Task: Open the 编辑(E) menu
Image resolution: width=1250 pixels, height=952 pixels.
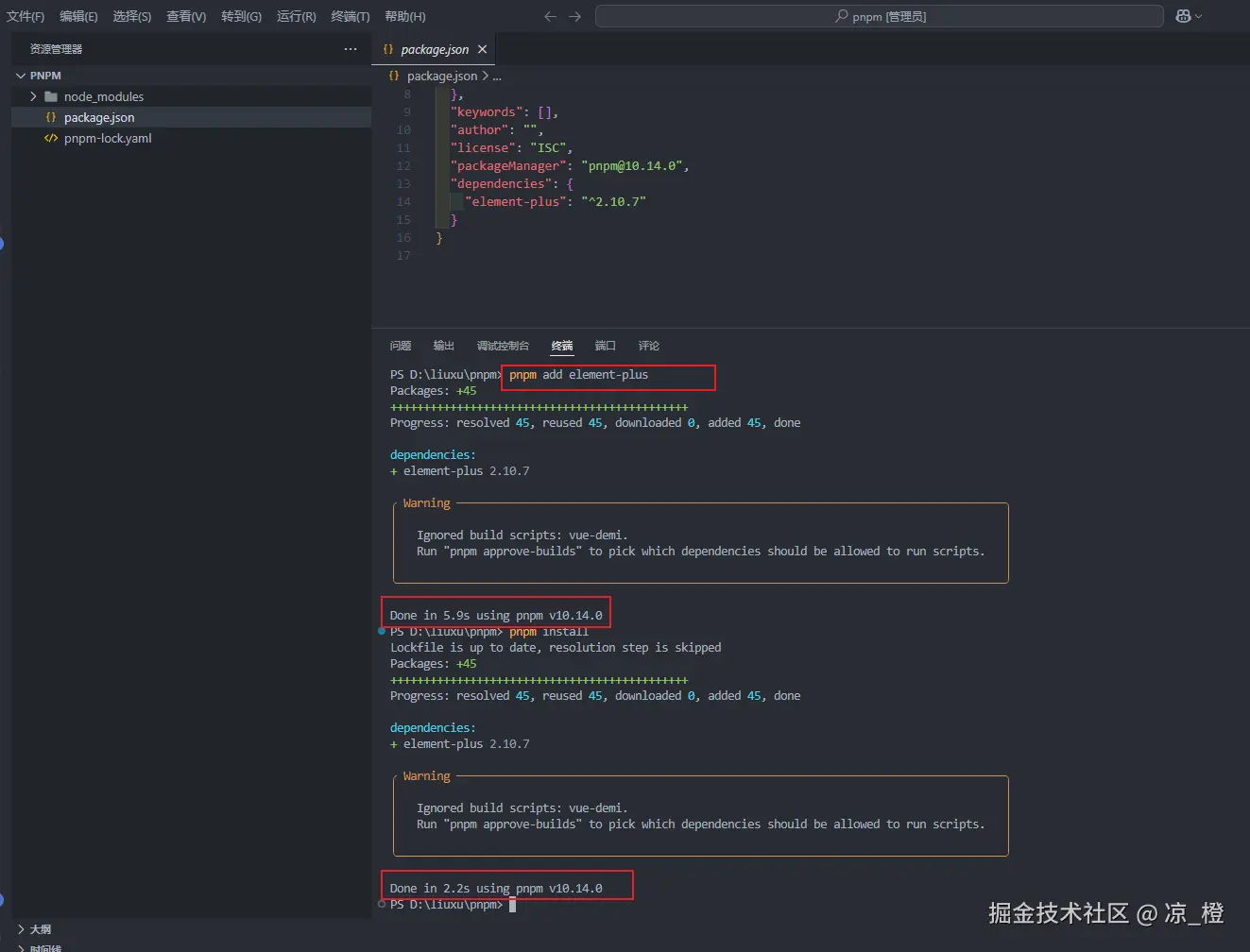Action: (78, 16)
